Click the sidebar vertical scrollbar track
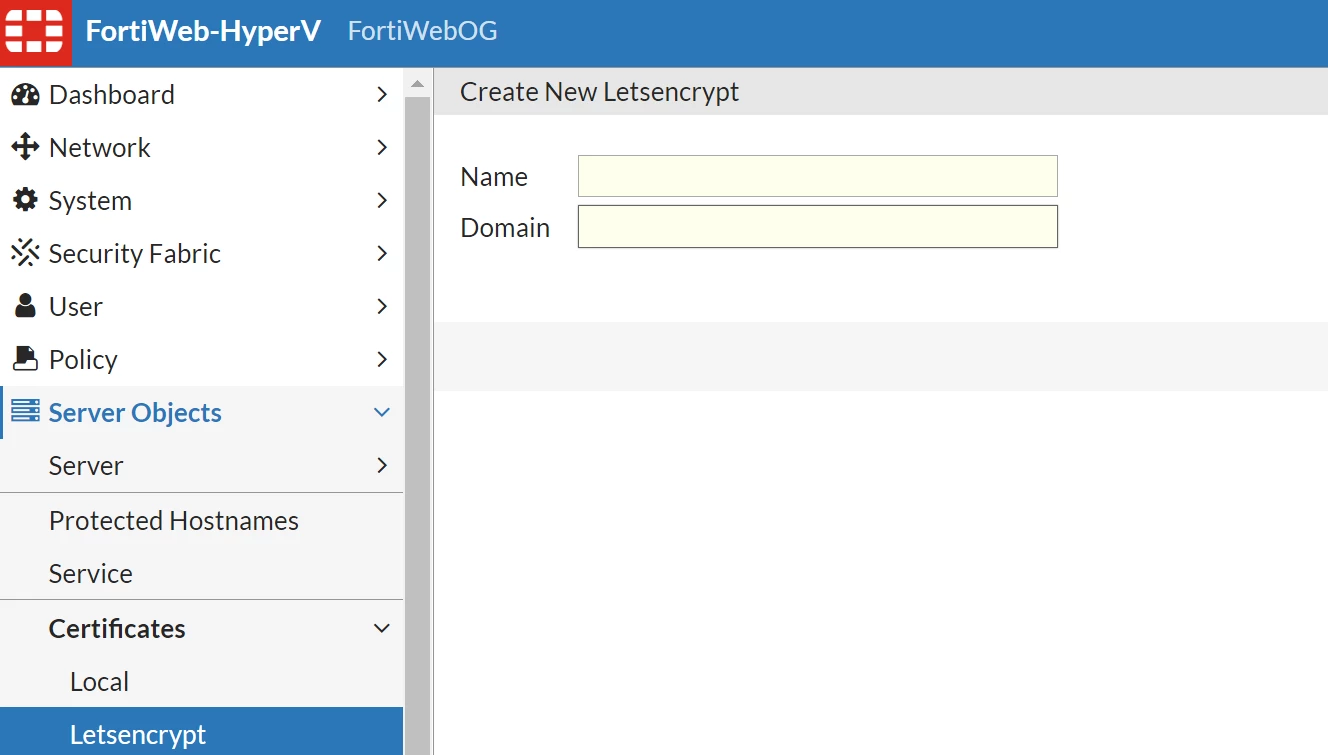The height and width of the screenshot is (755, 1328). click(418, 425)
